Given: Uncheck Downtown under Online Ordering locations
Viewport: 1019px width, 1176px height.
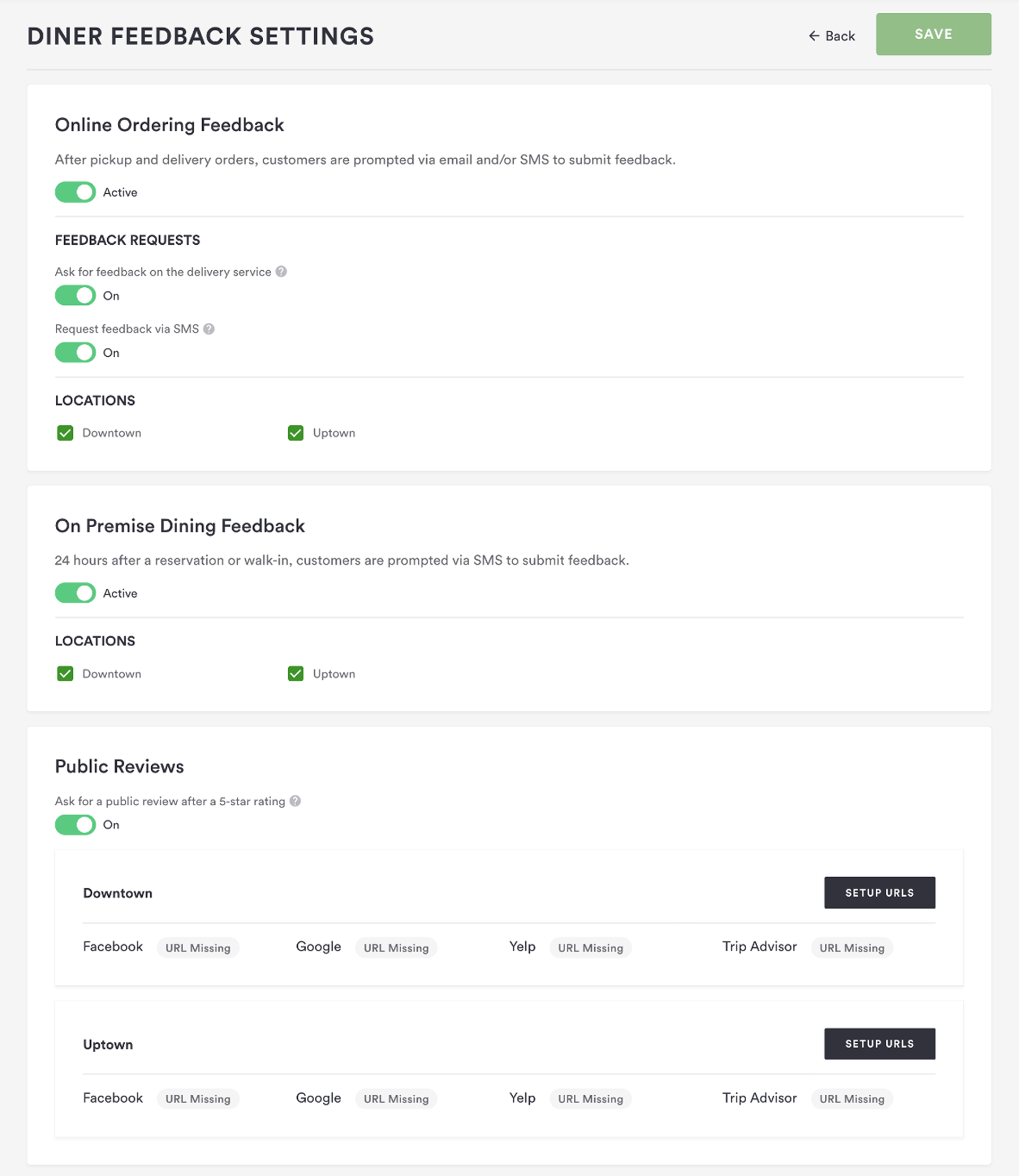Looking at the screenshot, I should [65, 433].
